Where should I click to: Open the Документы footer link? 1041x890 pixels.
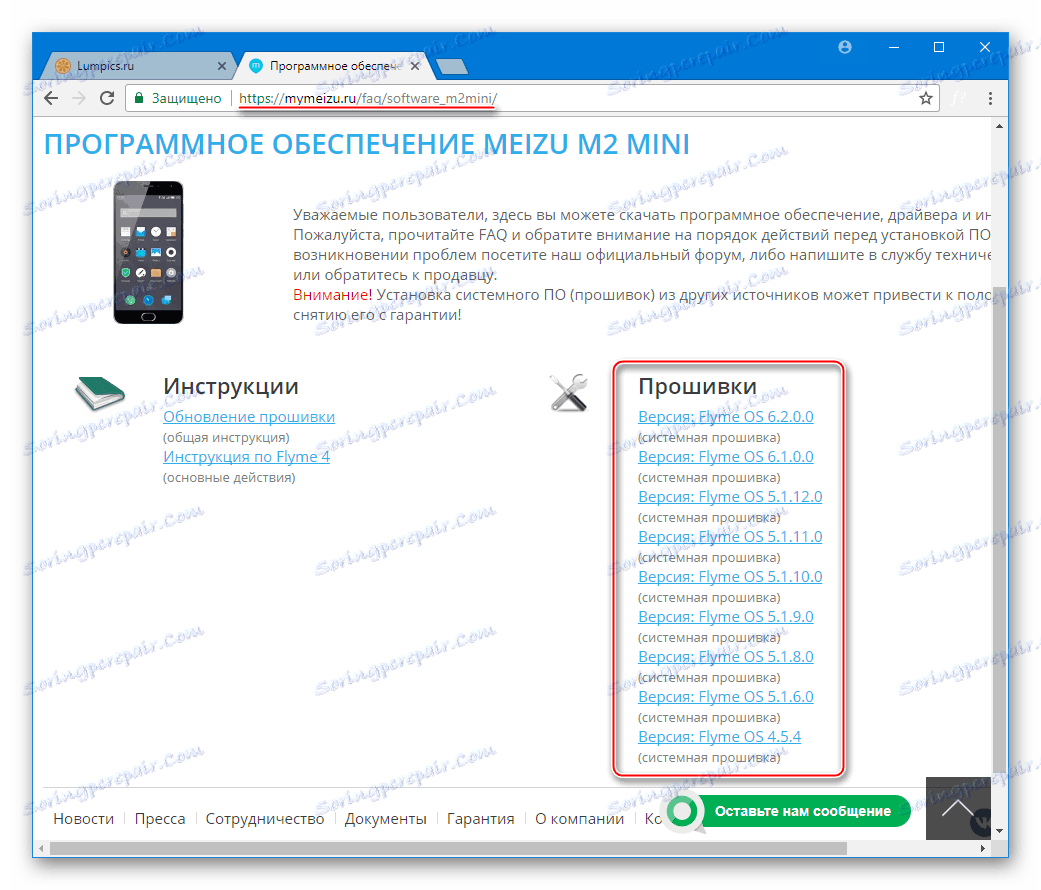coord(386,819)
